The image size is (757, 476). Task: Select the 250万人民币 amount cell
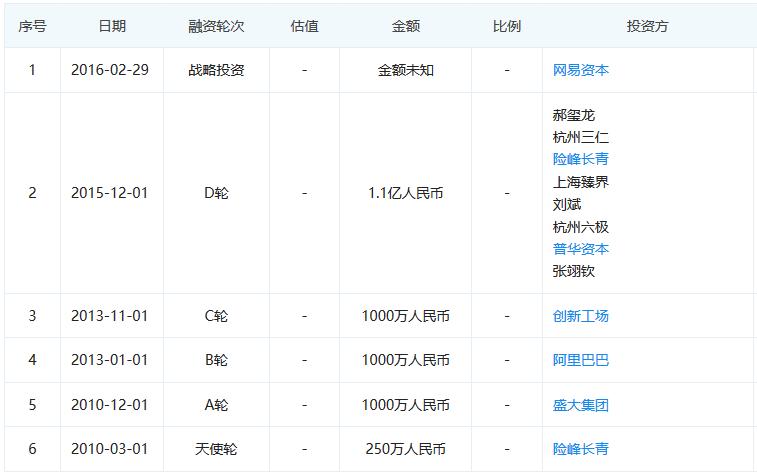pos(406,448)
